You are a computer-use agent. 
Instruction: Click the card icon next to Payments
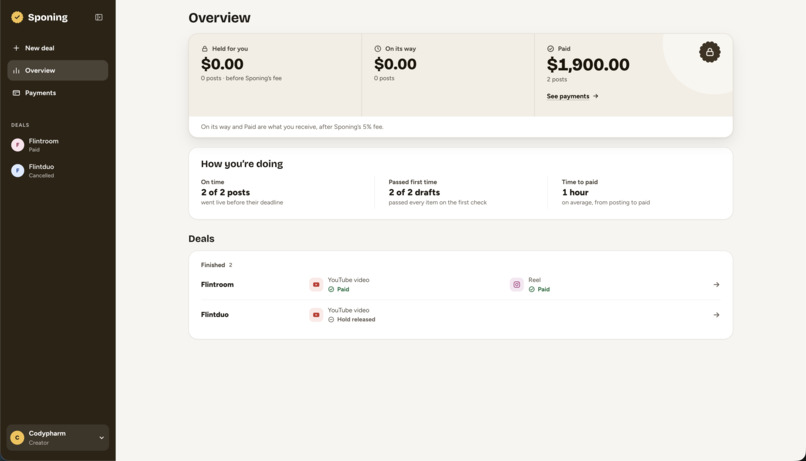click(x=16, y=93)
